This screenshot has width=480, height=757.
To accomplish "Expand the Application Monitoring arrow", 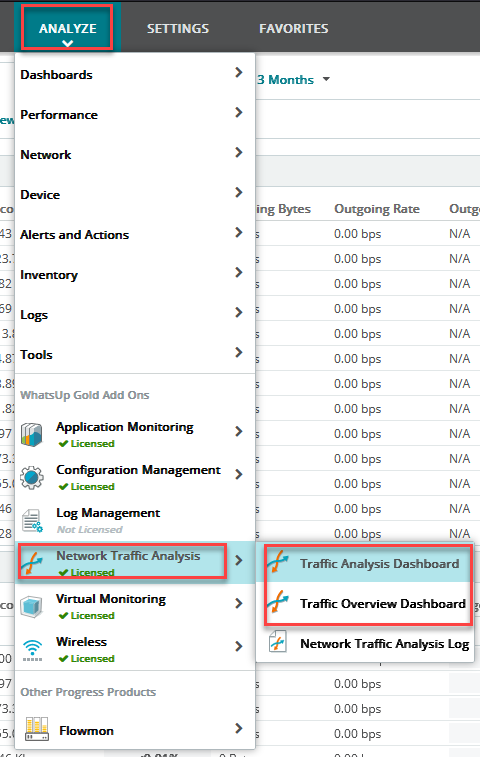I will coord(239,432).
